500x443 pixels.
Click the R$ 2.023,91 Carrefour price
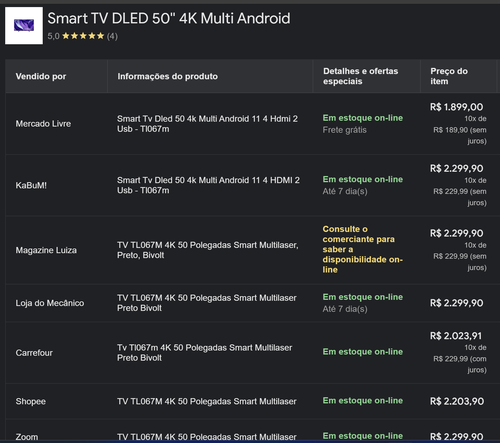click(456, 336)
